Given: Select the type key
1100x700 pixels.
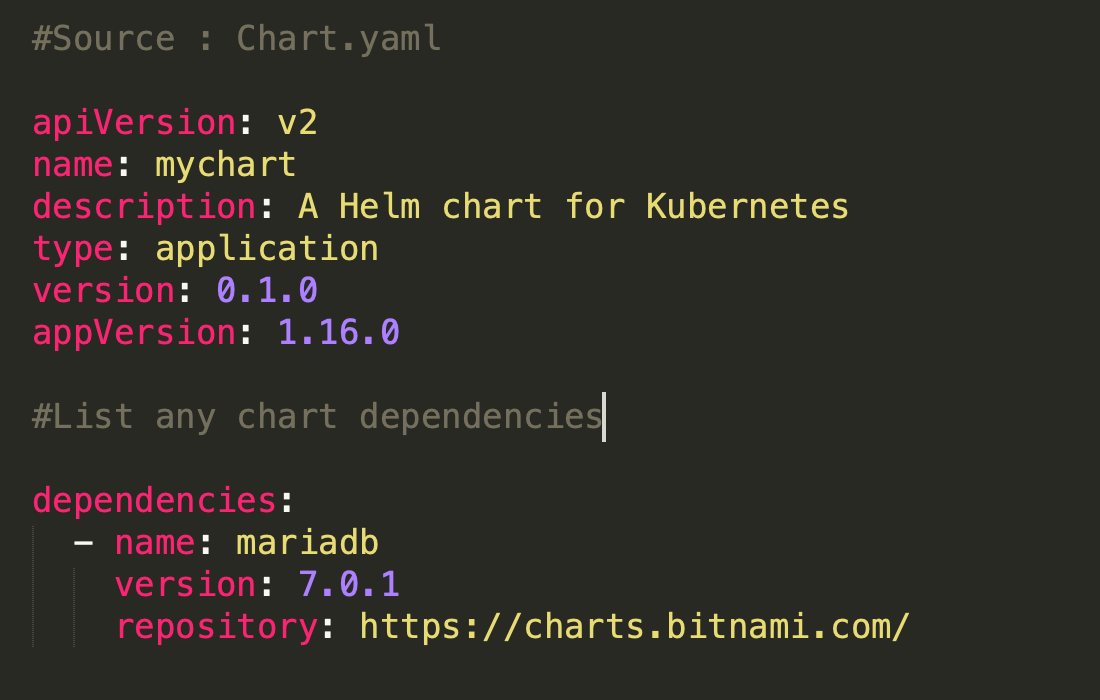Looking at the screenshot, I should click(x=70, y=248).
